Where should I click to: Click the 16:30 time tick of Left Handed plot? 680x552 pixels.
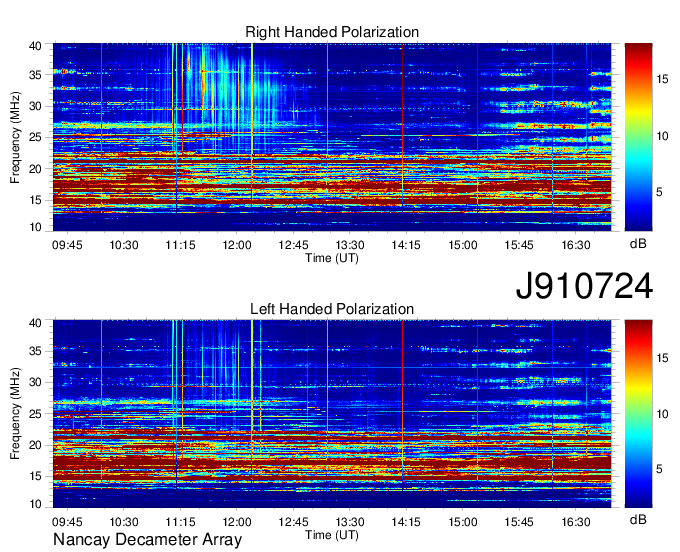576,522
